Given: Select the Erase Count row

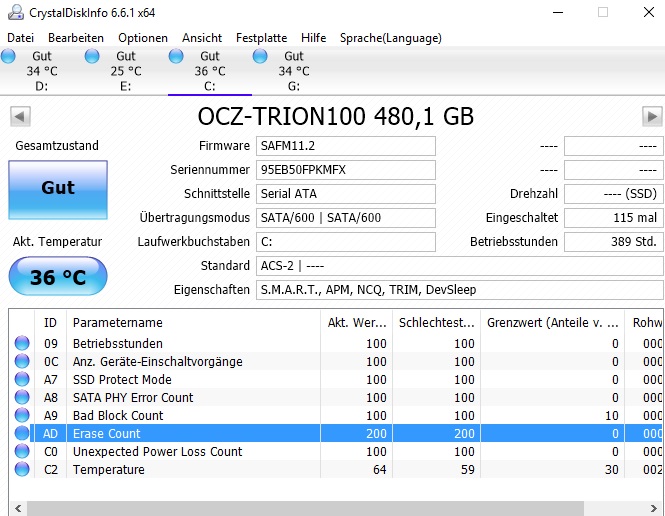Looking at the screenshot, I should pyautogui.click(x=336, y=433).
